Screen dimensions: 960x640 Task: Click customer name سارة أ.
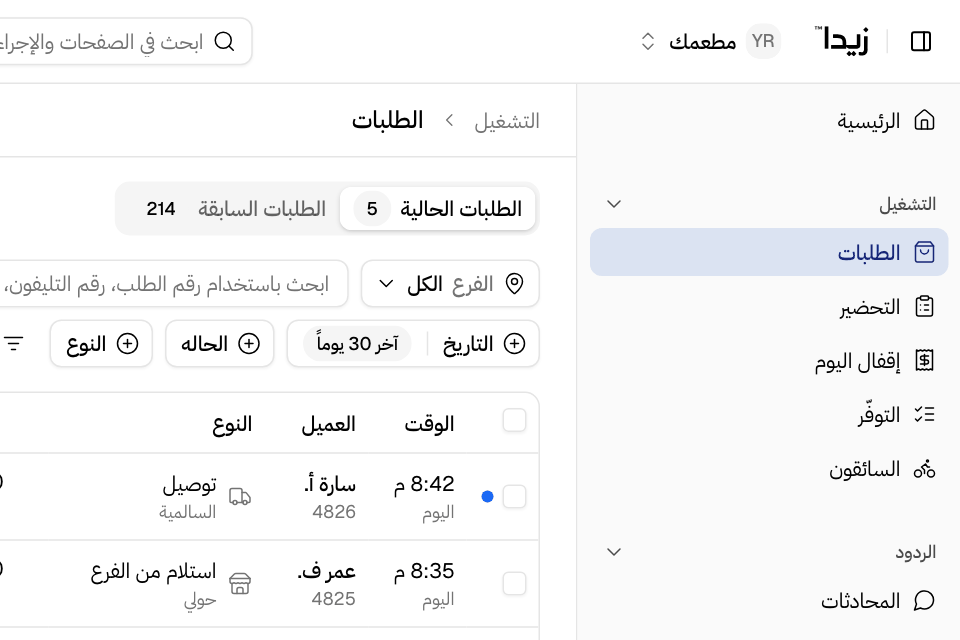click(330, 484)
